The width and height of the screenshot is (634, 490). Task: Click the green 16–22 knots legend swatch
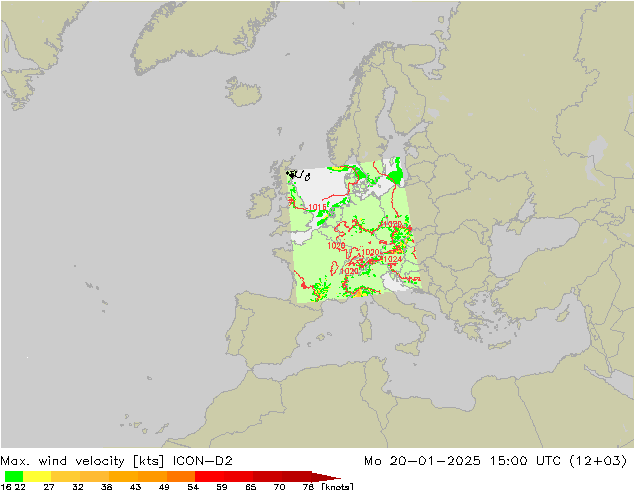tap(14, 476)
